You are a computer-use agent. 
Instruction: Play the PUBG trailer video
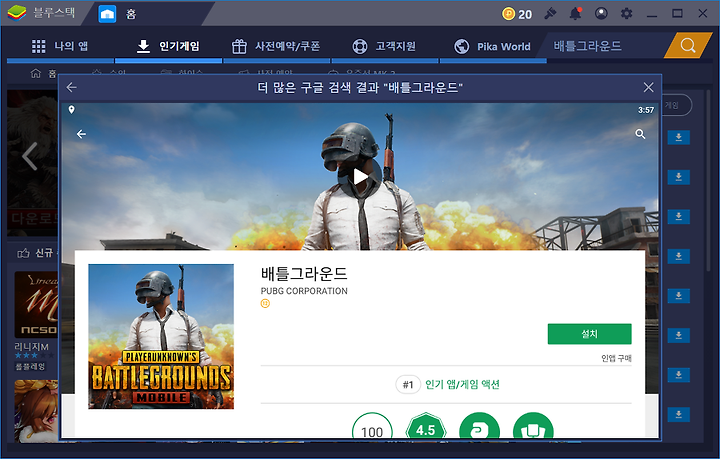(x=360, y=177)
